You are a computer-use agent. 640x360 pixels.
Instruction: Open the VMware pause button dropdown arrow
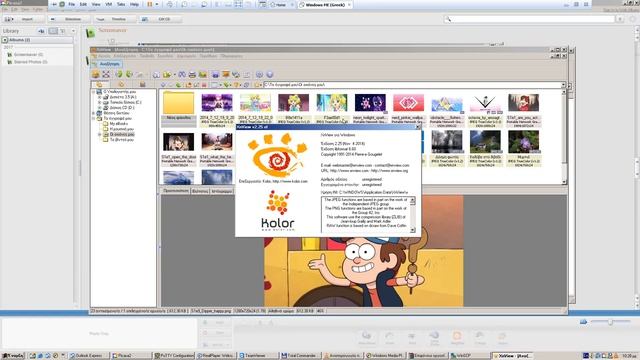point(157,4)
